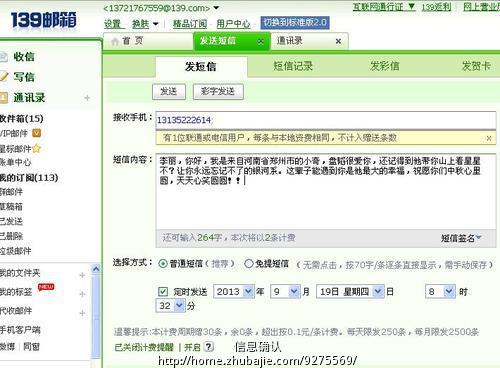Image resolution: width=500 pixels, height=368 pixels.
Task: Click the VIP邮件 badge icon
Action: [x=36, y=133]
